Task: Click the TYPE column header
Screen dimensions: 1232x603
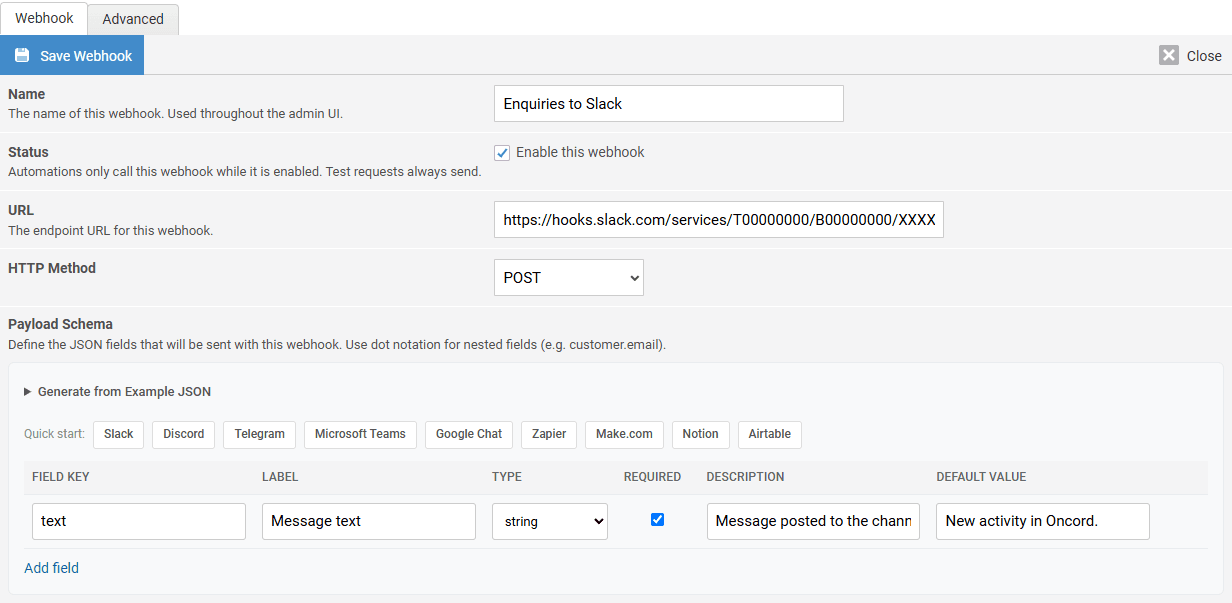Action: click(x=507, y=477)
